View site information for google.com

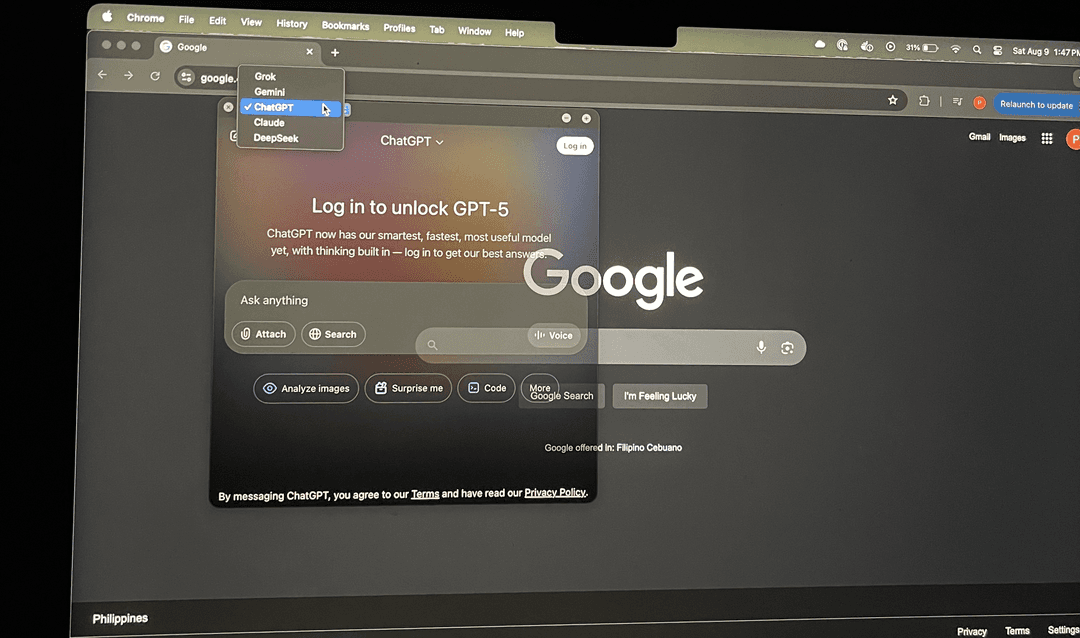pyautogui.click(x=186, y=77)
